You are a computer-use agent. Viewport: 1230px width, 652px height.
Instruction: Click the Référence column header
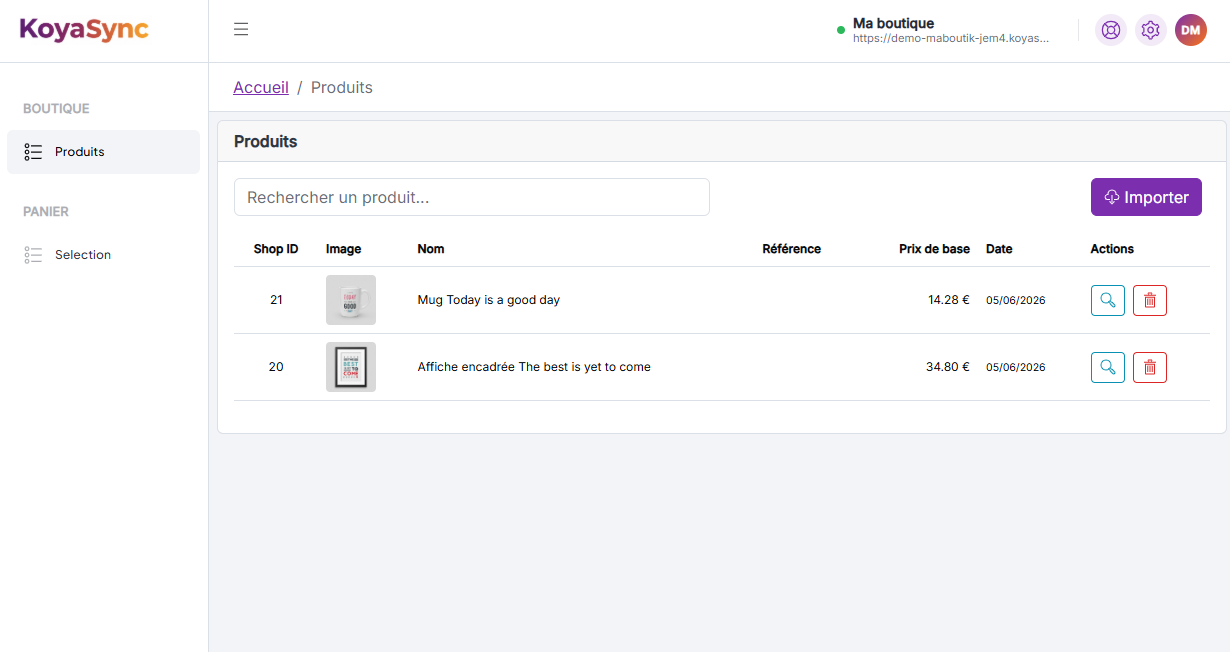[x=791, y=249]
